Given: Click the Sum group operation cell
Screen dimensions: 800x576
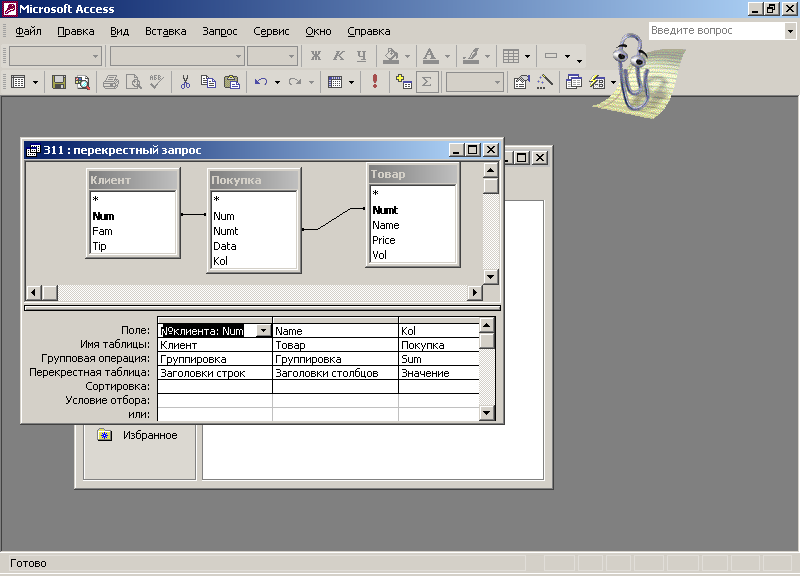Looking at the screenshot, I should 439,359.
